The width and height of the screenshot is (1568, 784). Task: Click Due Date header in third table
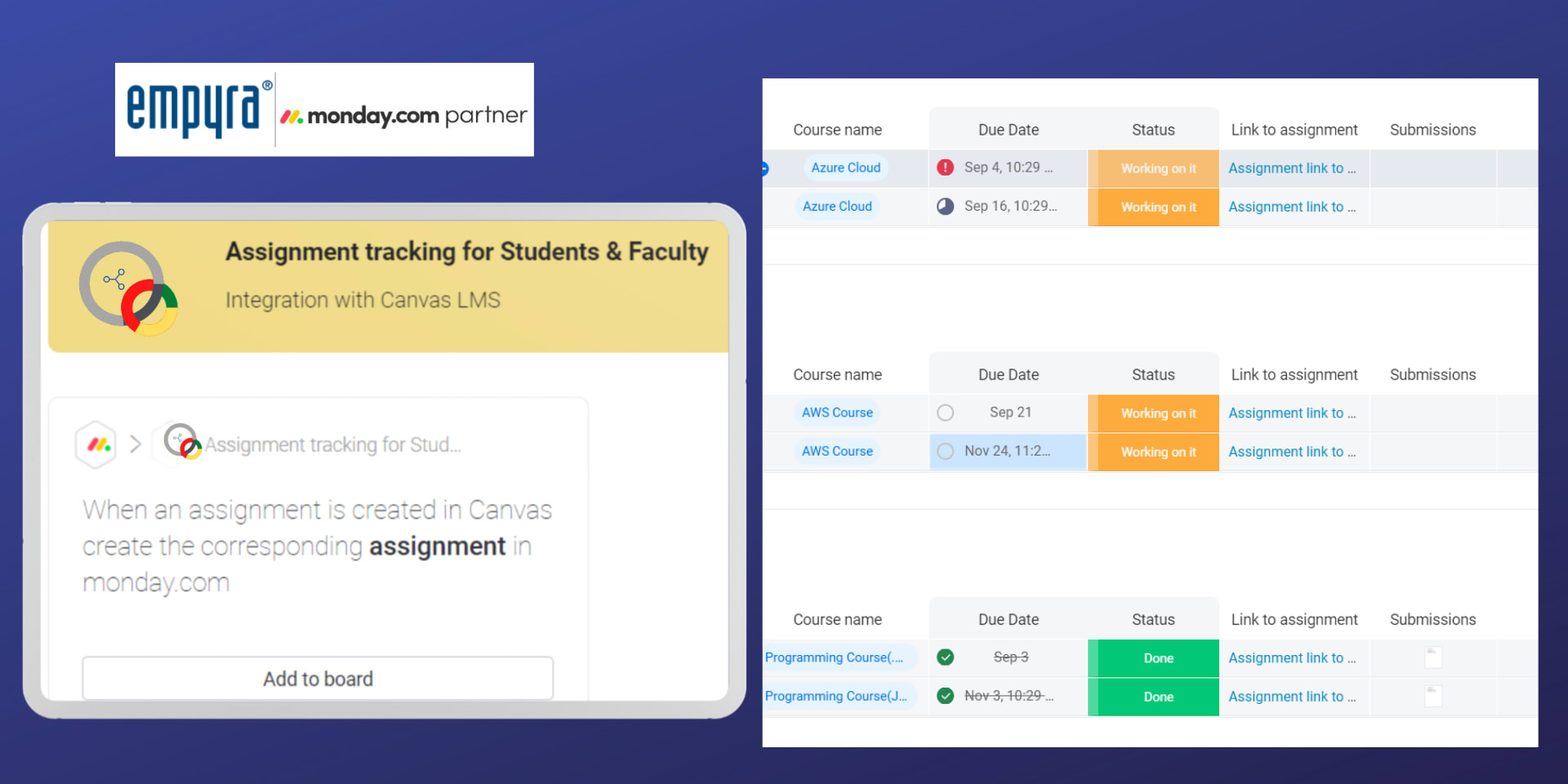[x=1009, y=620]
